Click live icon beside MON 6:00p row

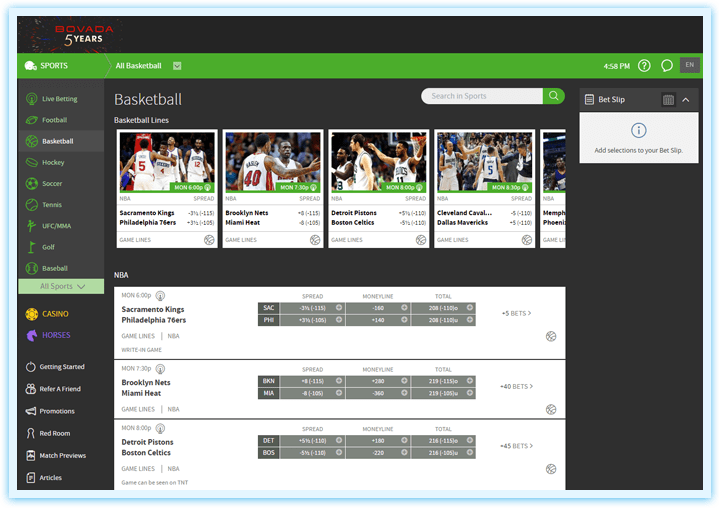pyautogui.click(x=160, y=296)
